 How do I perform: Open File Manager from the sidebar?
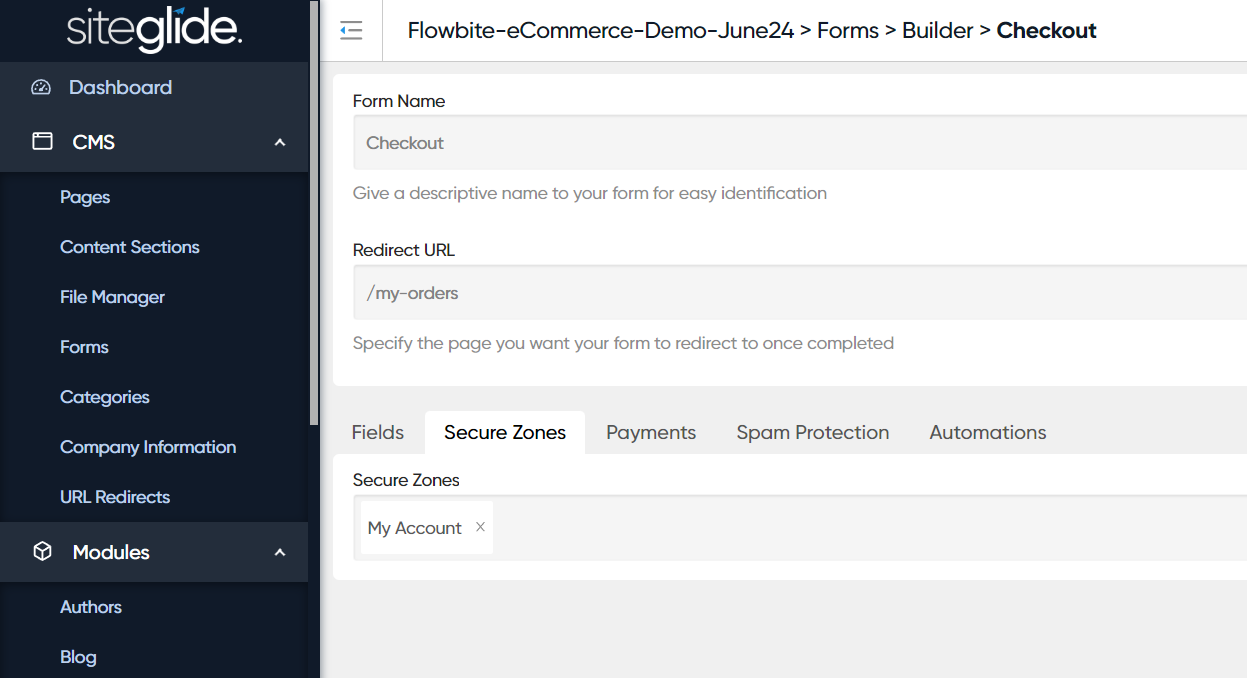pyautogui.click(x=112, y=297)
